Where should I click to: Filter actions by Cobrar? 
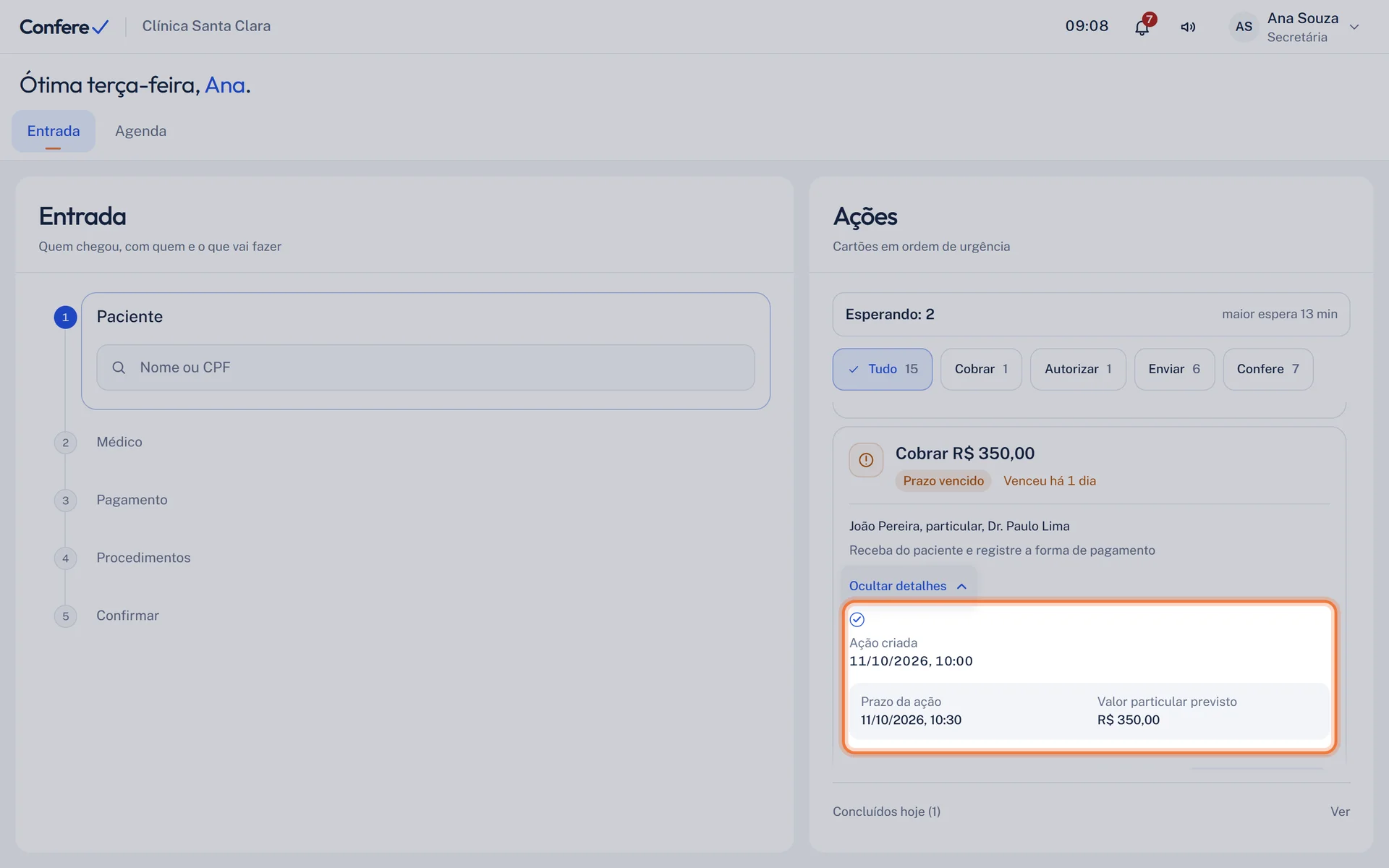981,369
